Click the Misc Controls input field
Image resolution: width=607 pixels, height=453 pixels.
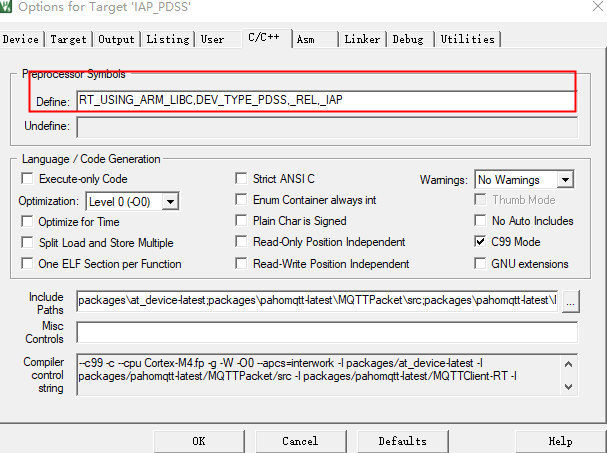(327, 332)
